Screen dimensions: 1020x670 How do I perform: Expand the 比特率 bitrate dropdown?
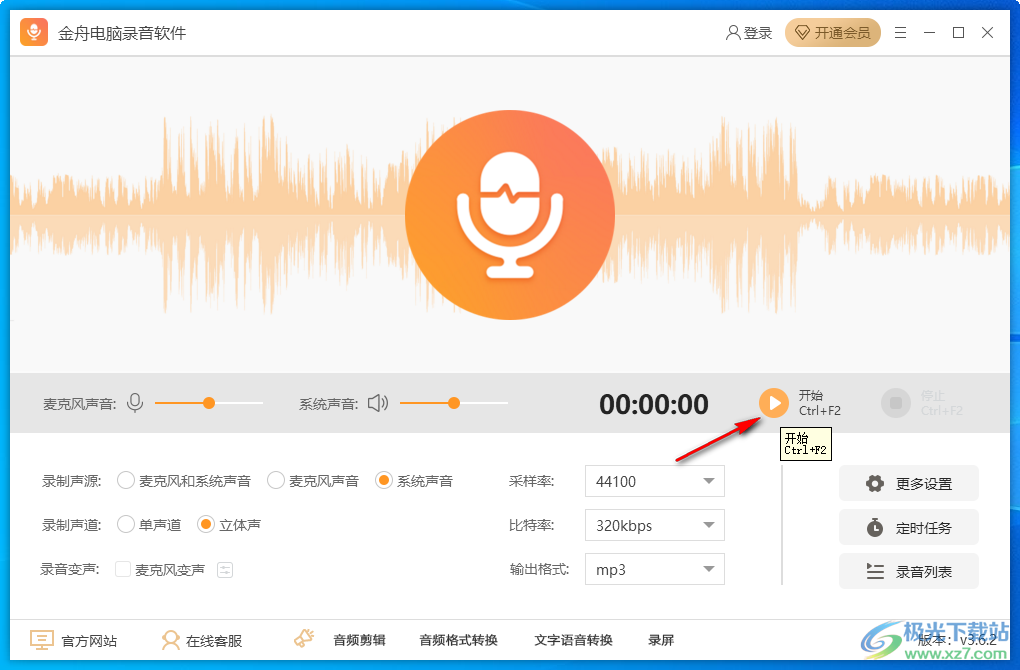[x=654, y=525]
